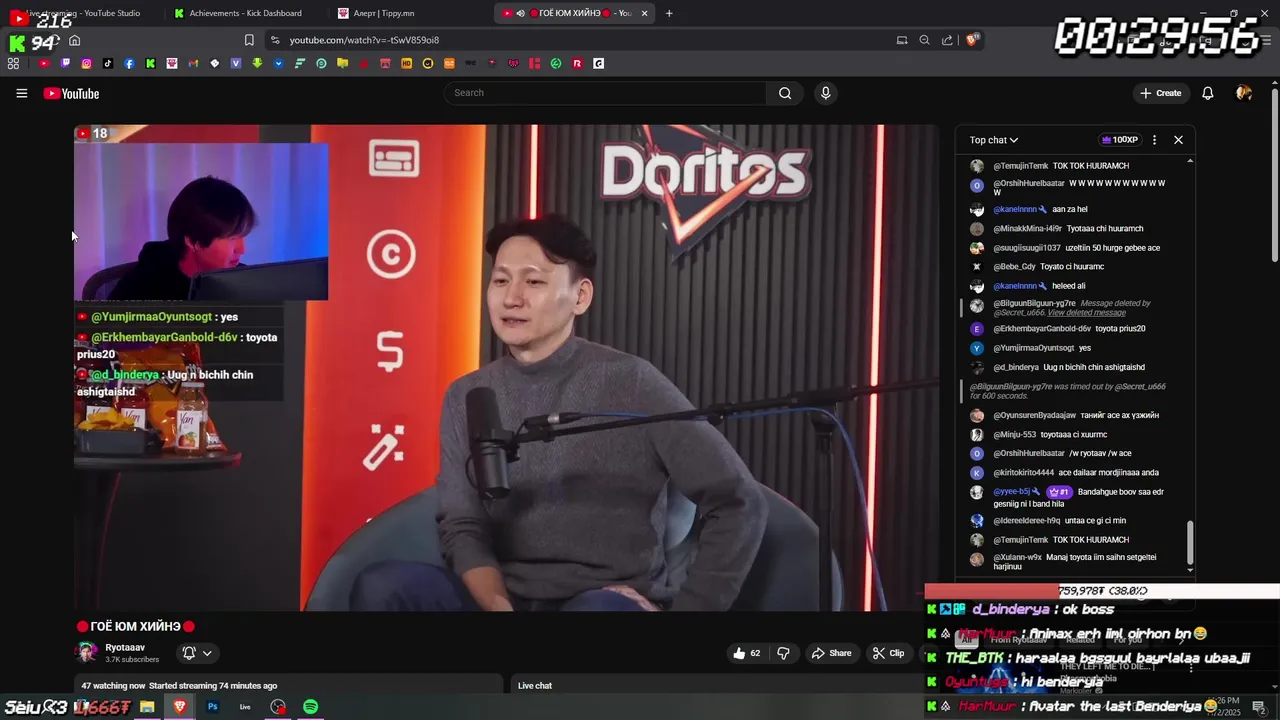
Task: Open a new browser tab
Action: click(x=669, y=13)
